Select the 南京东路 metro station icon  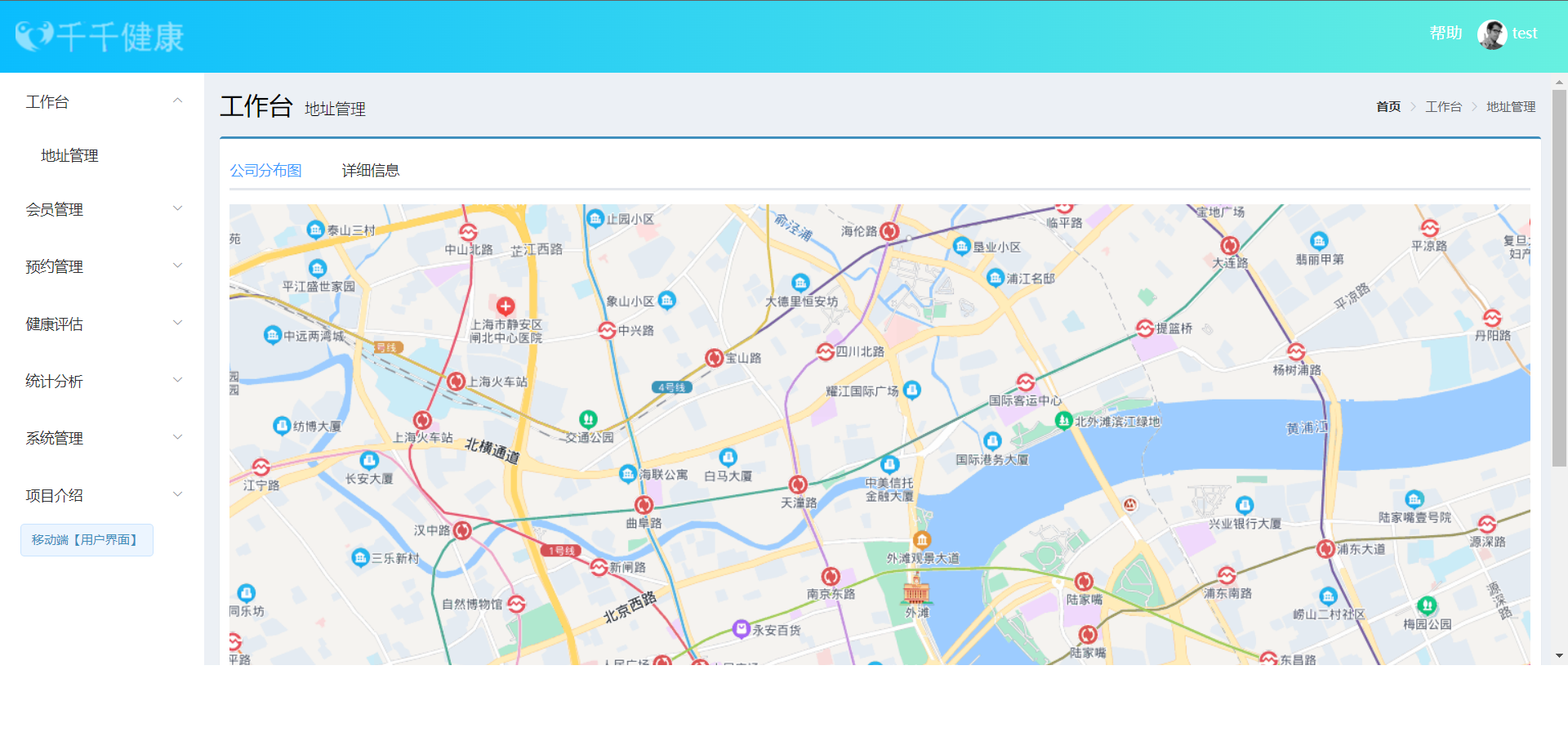tap(831, 576)
